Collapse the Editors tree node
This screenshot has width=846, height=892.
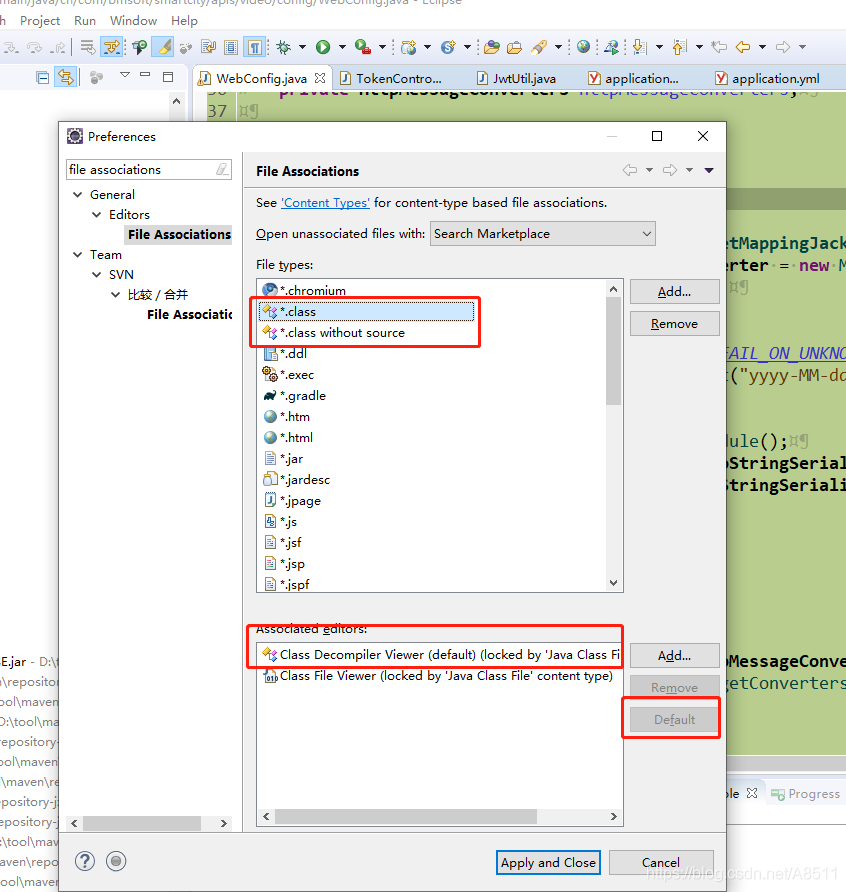tap(97, 214)
